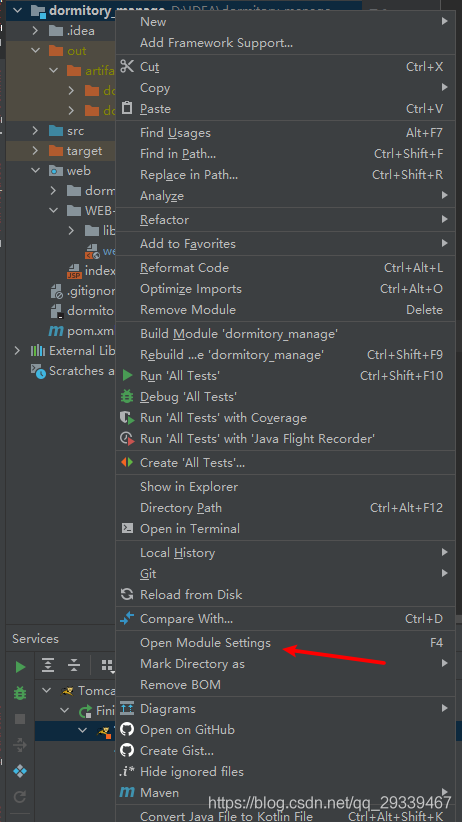This screenshot has height=822, width=462.
Task: Click the Open in Terminal icon
Action: [127, 528]
